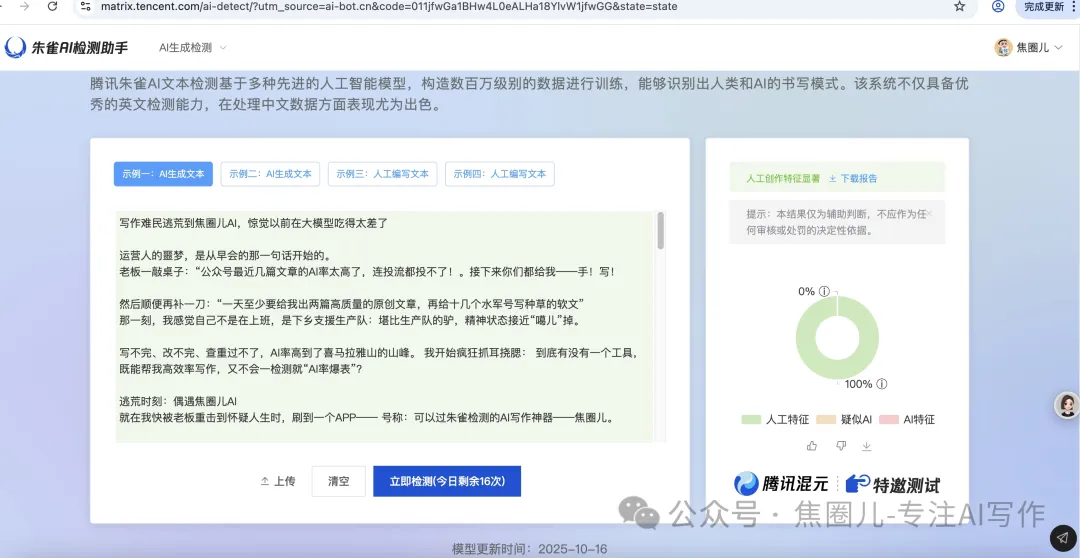1080x558 pixels.
Task: Open the floating avatar assistant on right edge
Action: coord(1067,405)
